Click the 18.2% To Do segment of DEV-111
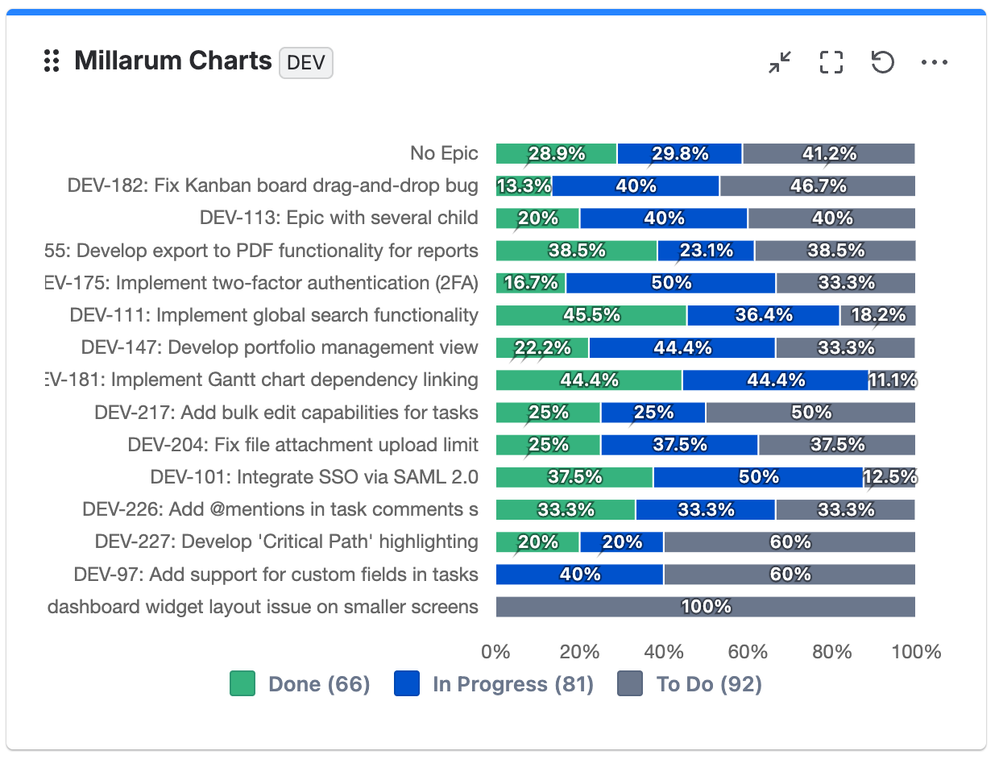The width and height of the screenshot is (999, 764). (878, 315)
